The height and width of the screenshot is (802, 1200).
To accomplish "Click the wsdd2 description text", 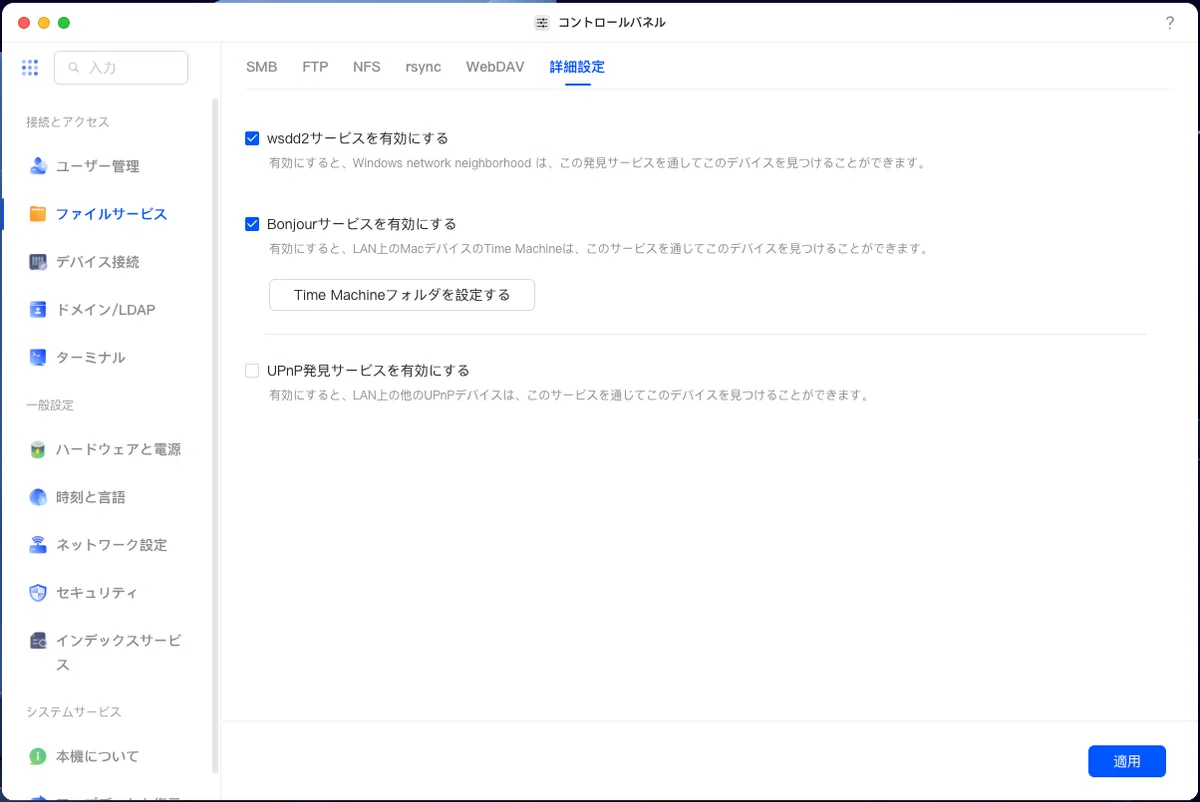I will click(x=596, y=162).
